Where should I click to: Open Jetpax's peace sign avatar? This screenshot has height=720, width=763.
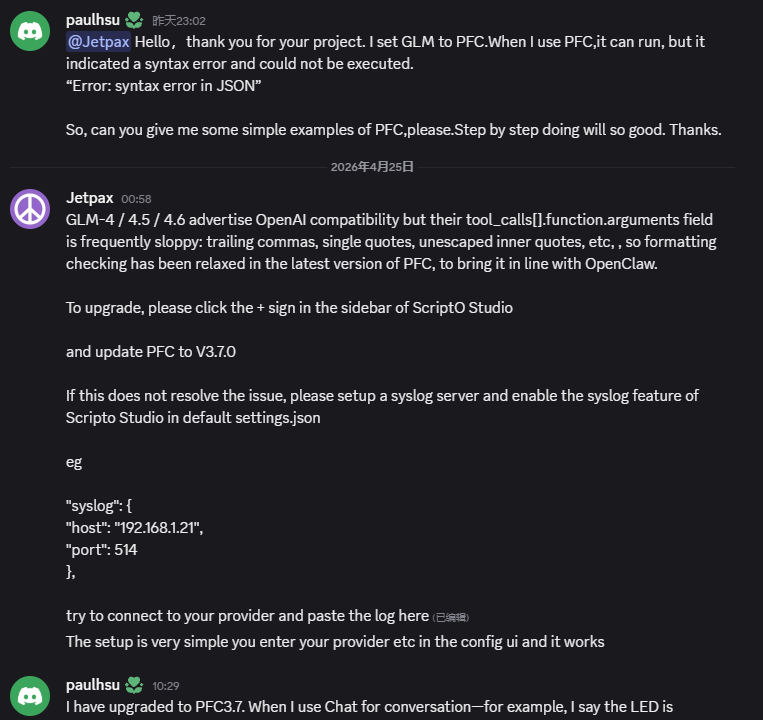coord(31,209)
